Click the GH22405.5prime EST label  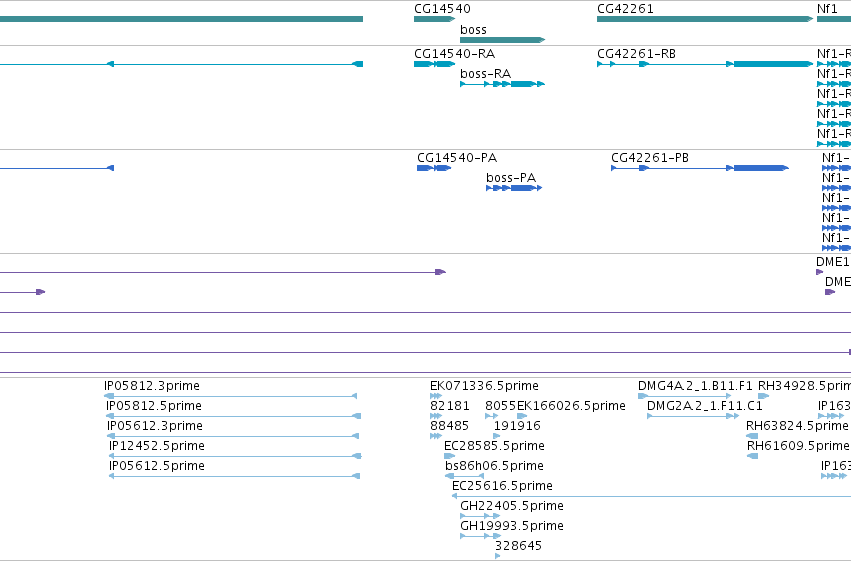pos(512,506)
